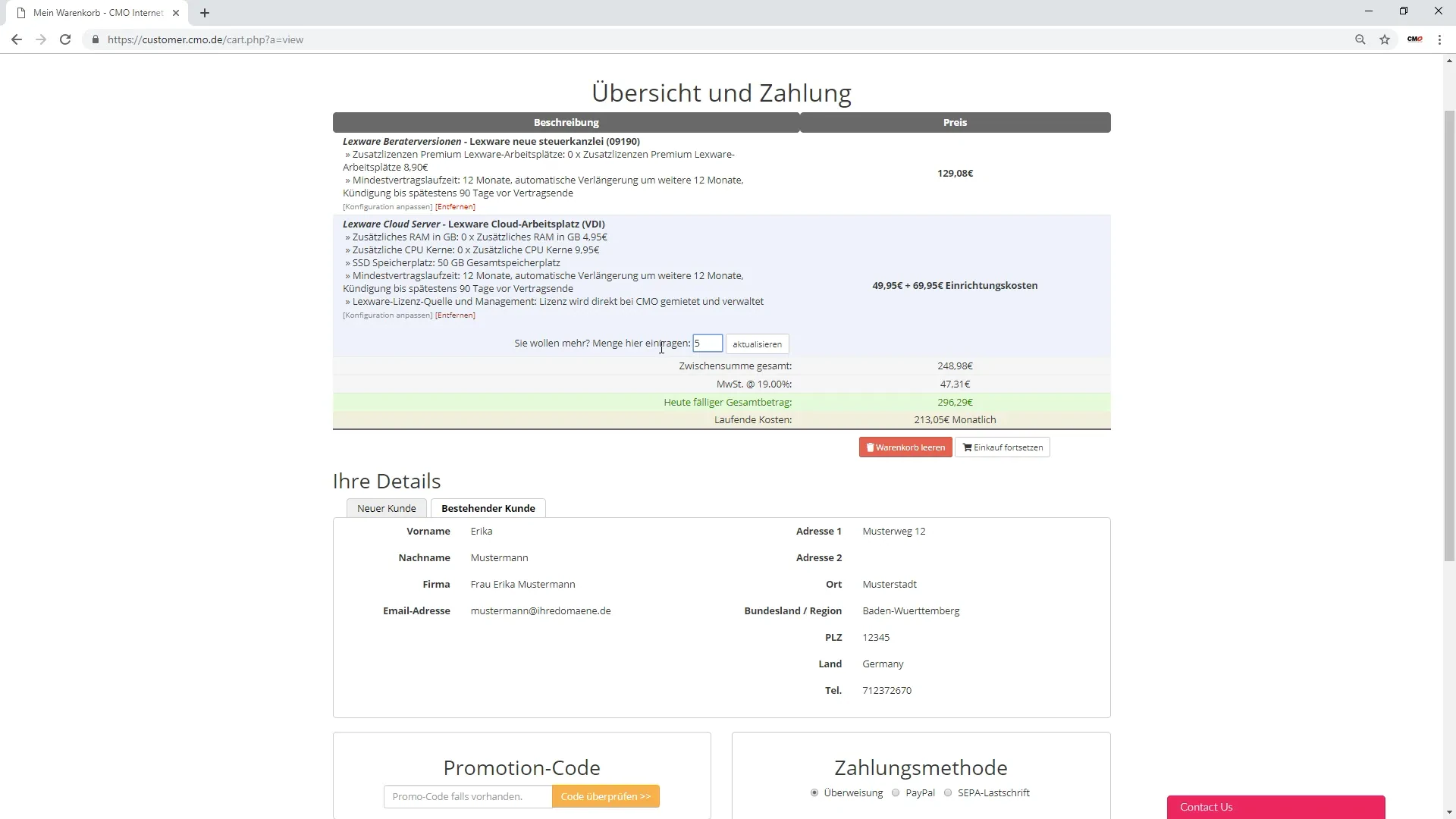This screenshot has height=819, width=1456.
Task: Open the Chrome three-dot menu
Action: pyautogui.click(x=1439, y=39)
